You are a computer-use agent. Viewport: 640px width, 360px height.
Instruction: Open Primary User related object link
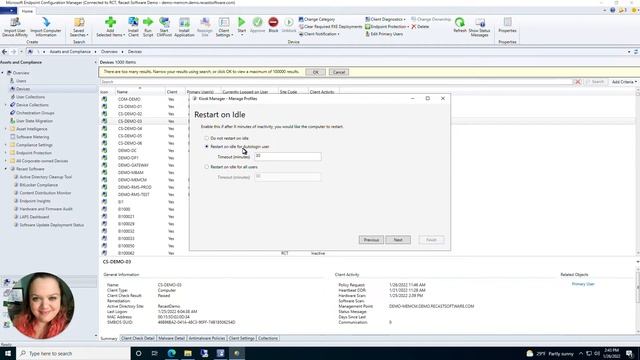coord(583,284)
